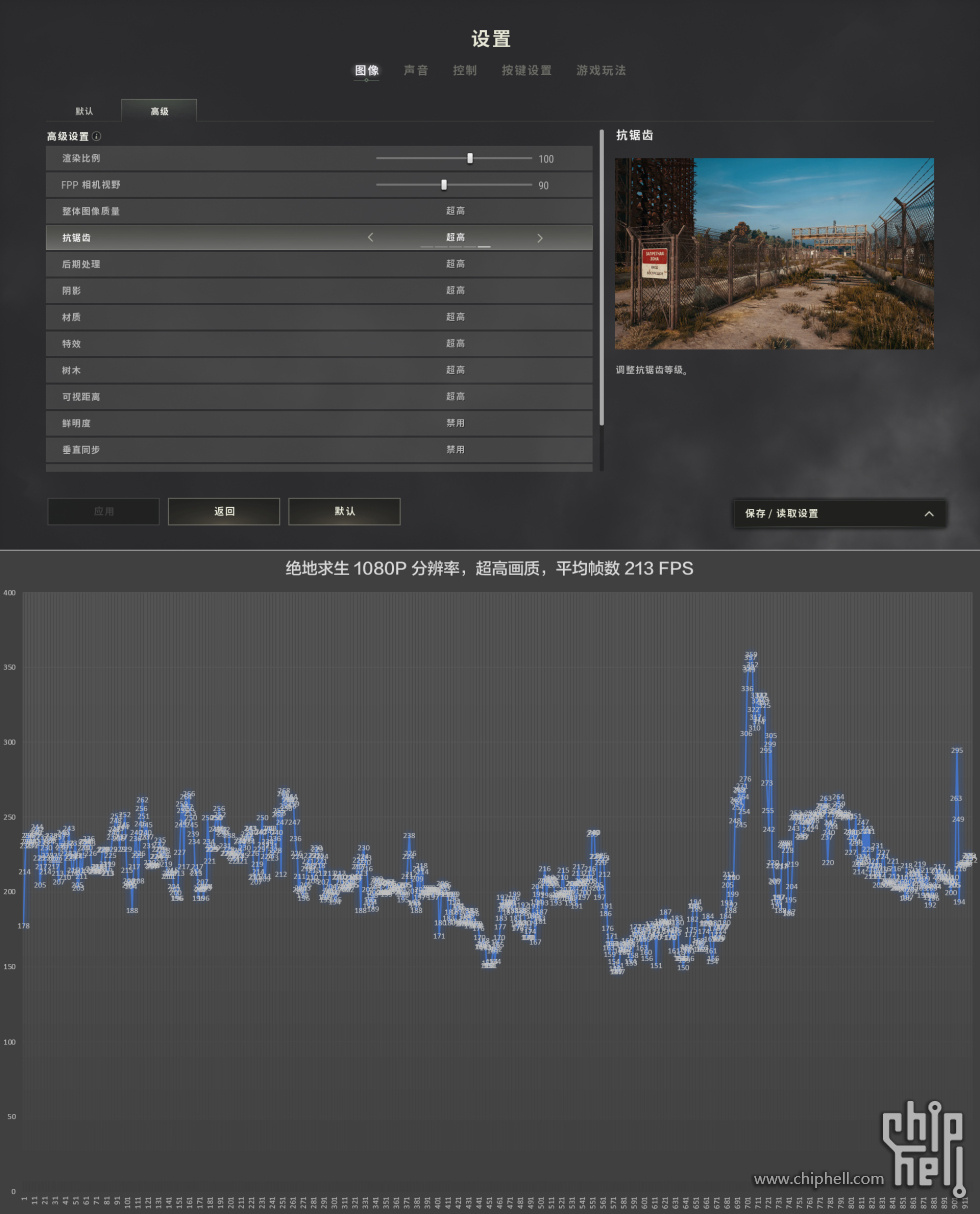Select the 可视距离 setting row
980x1214 pixels.
[319, 397]
